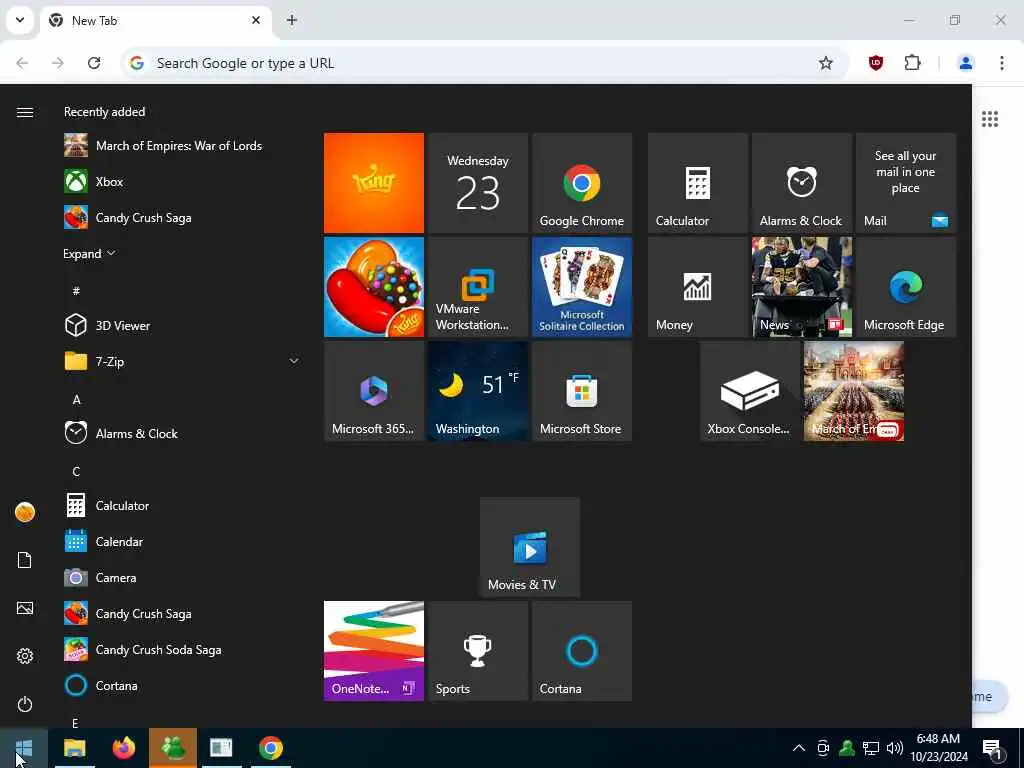Open a new Chrome tab with plus

[x=292, y=20]
